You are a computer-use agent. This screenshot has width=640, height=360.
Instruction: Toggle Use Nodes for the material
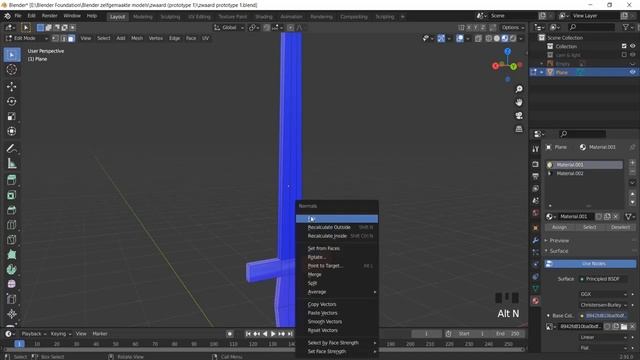(x=590, y=264)
